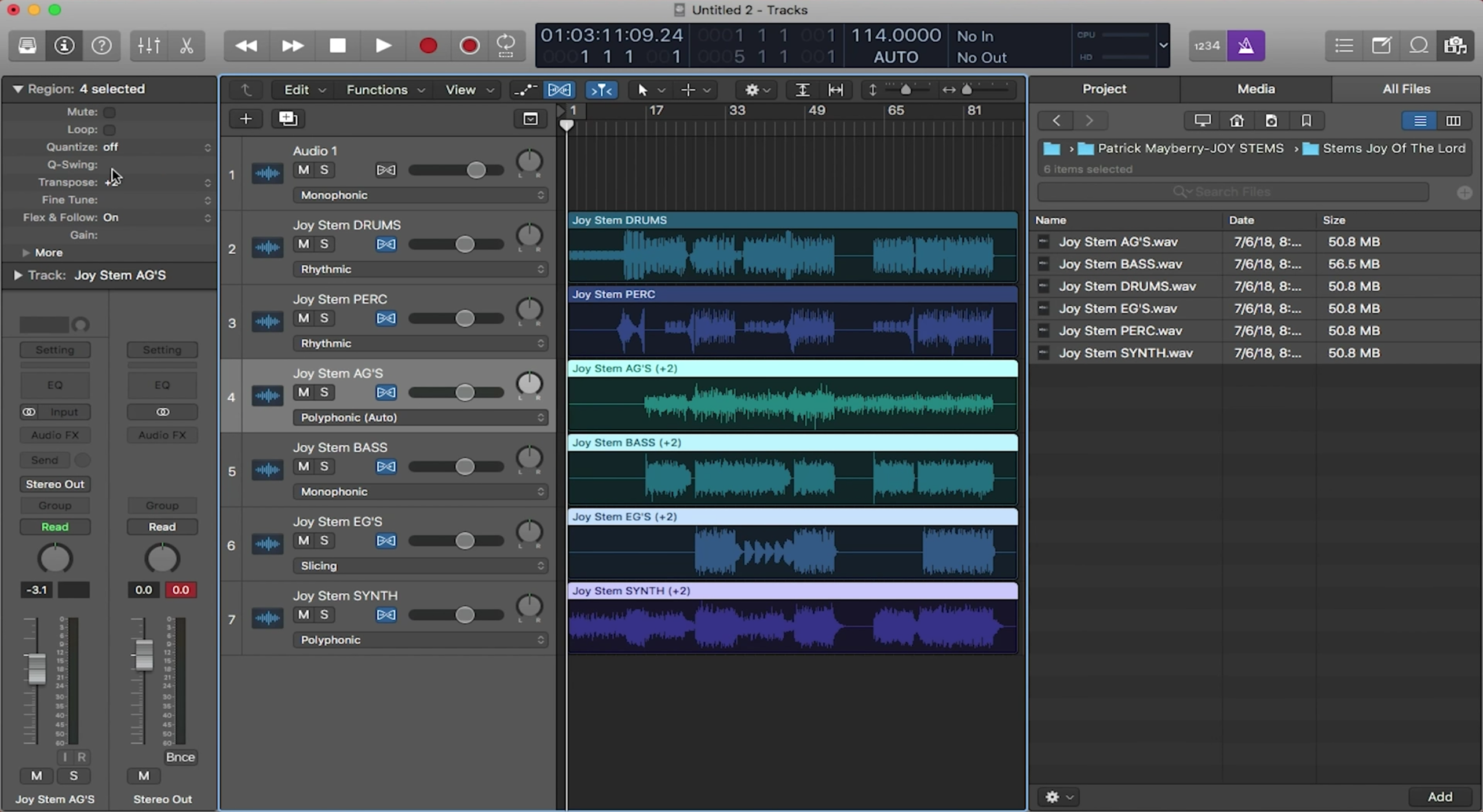Select the Marquee selection tool icon

(688, 90)
